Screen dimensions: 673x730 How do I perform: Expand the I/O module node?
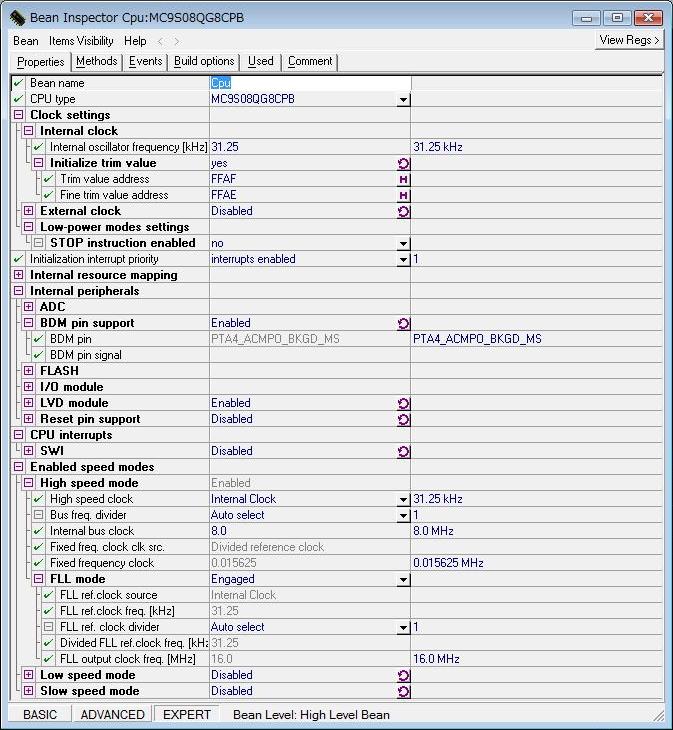click(x=28, y=387)
